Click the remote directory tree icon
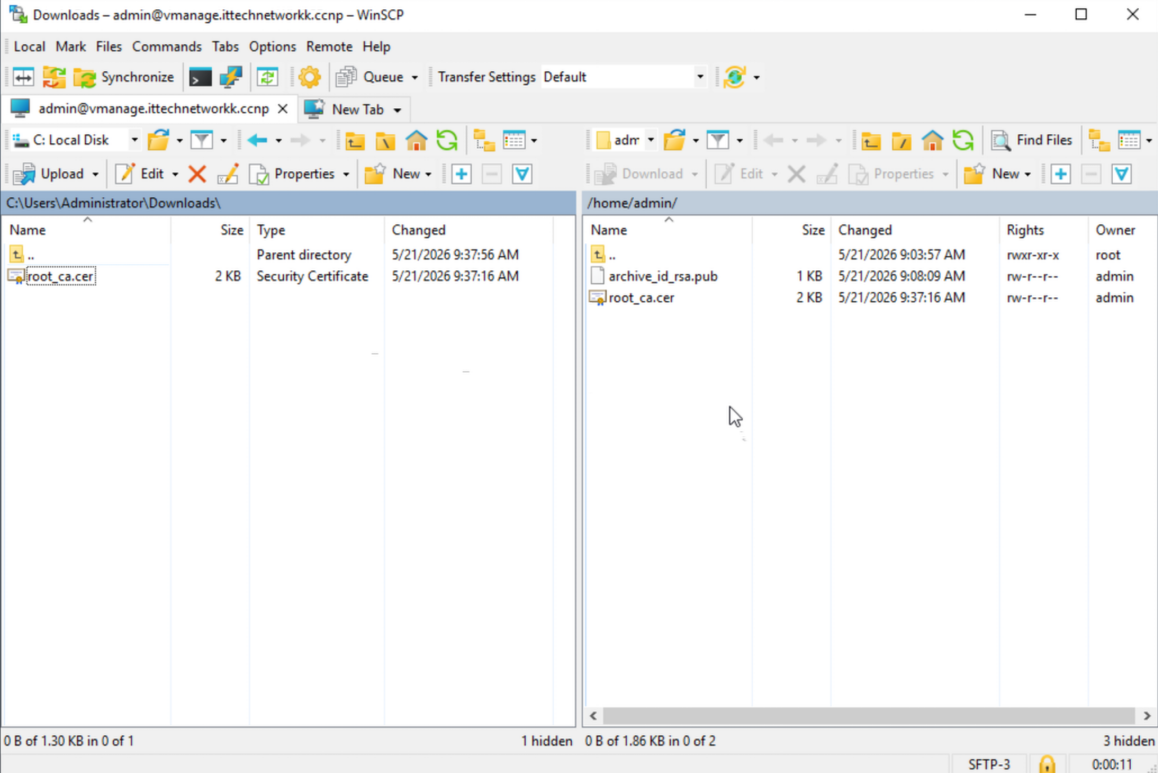 click(x=1099, y=140)
